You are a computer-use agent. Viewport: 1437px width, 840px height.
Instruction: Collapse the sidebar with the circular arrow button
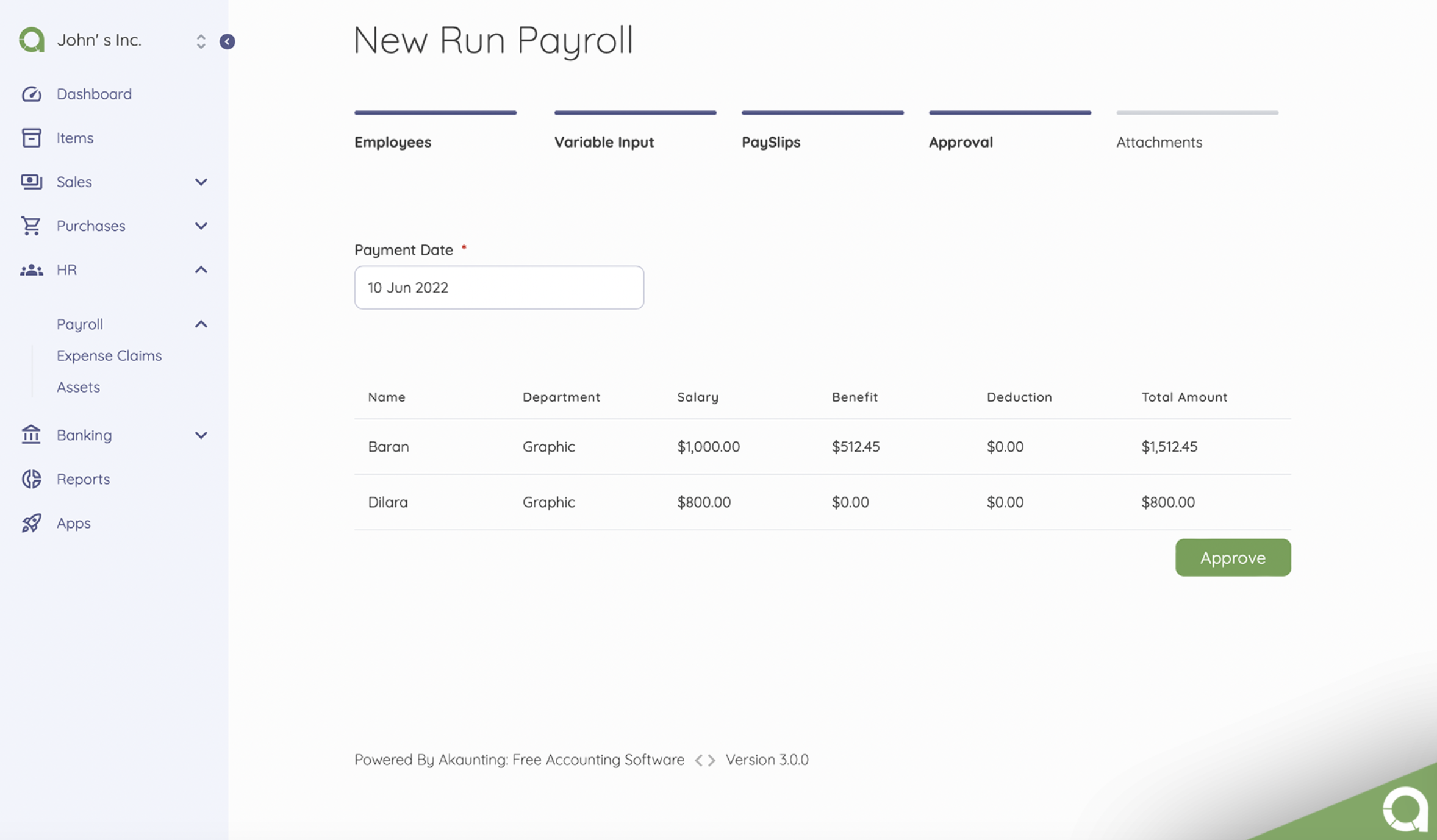pos(228,41)
